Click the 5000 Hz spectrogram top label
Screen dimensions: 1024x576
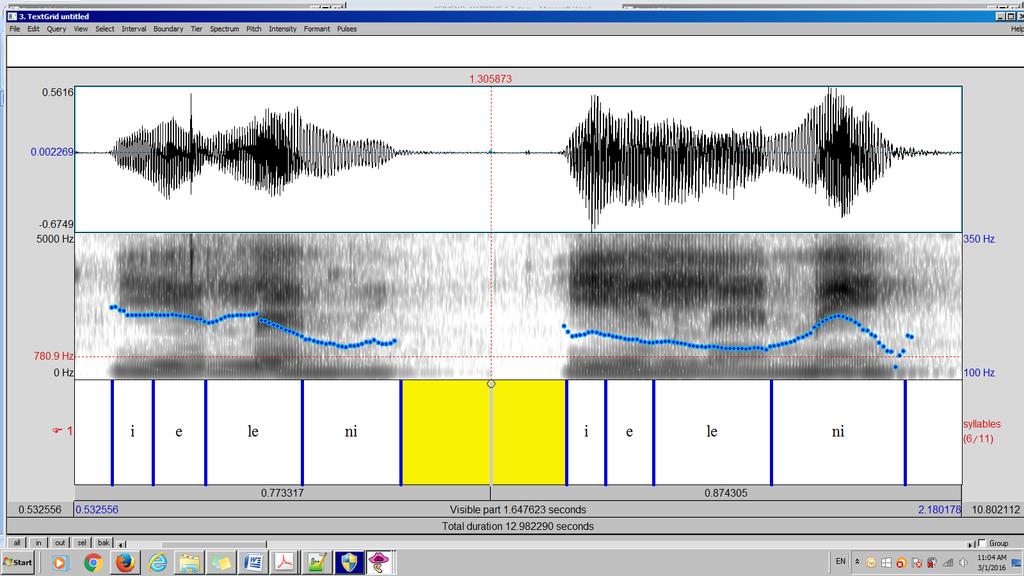tap(55, 239)
